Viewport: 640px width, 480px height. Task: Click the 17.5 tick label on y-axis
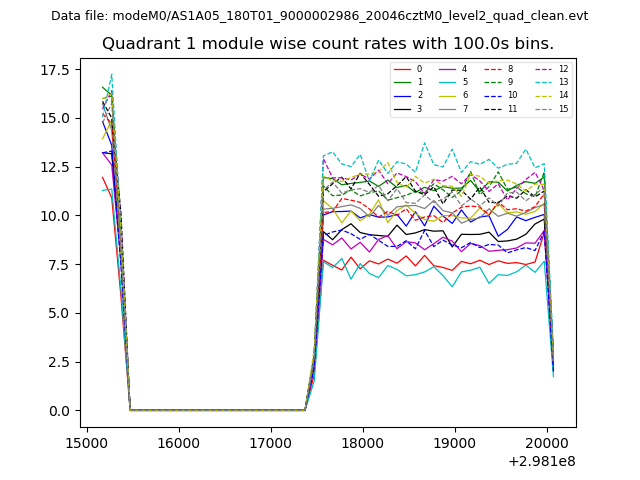tap(57, 70)
